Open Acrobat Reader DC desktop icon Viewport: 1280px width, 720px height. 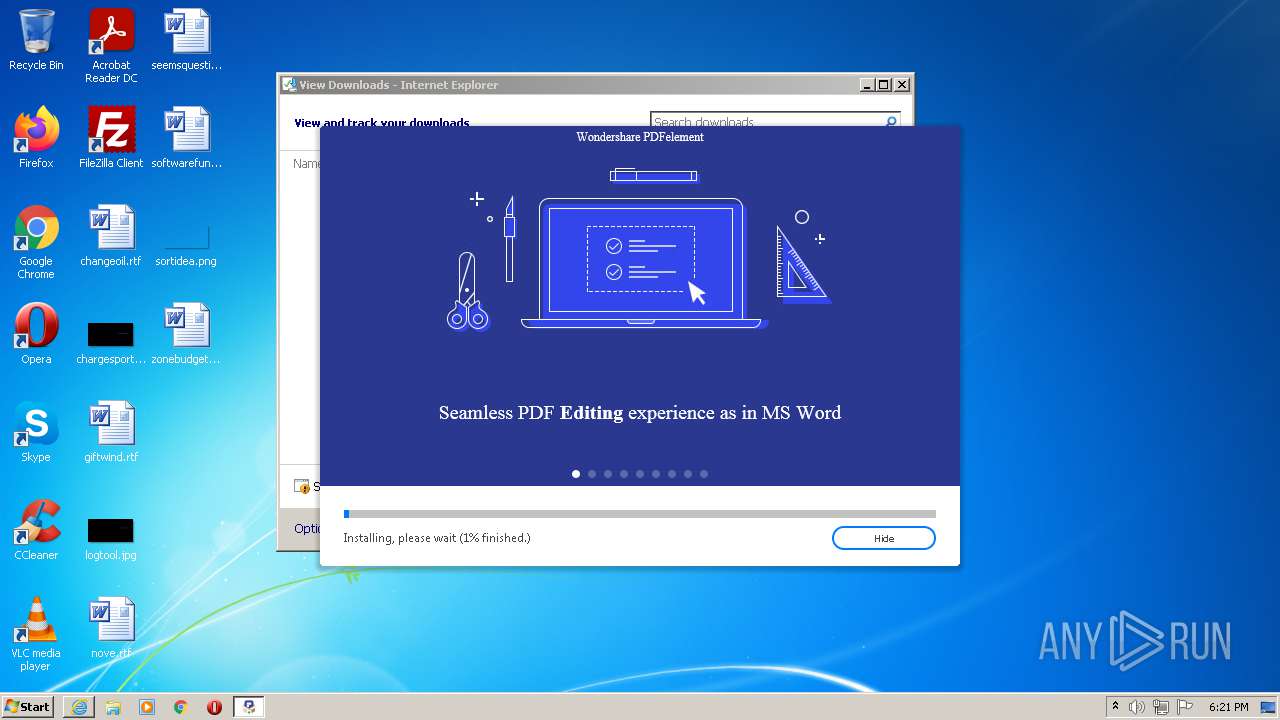point(111,46)
